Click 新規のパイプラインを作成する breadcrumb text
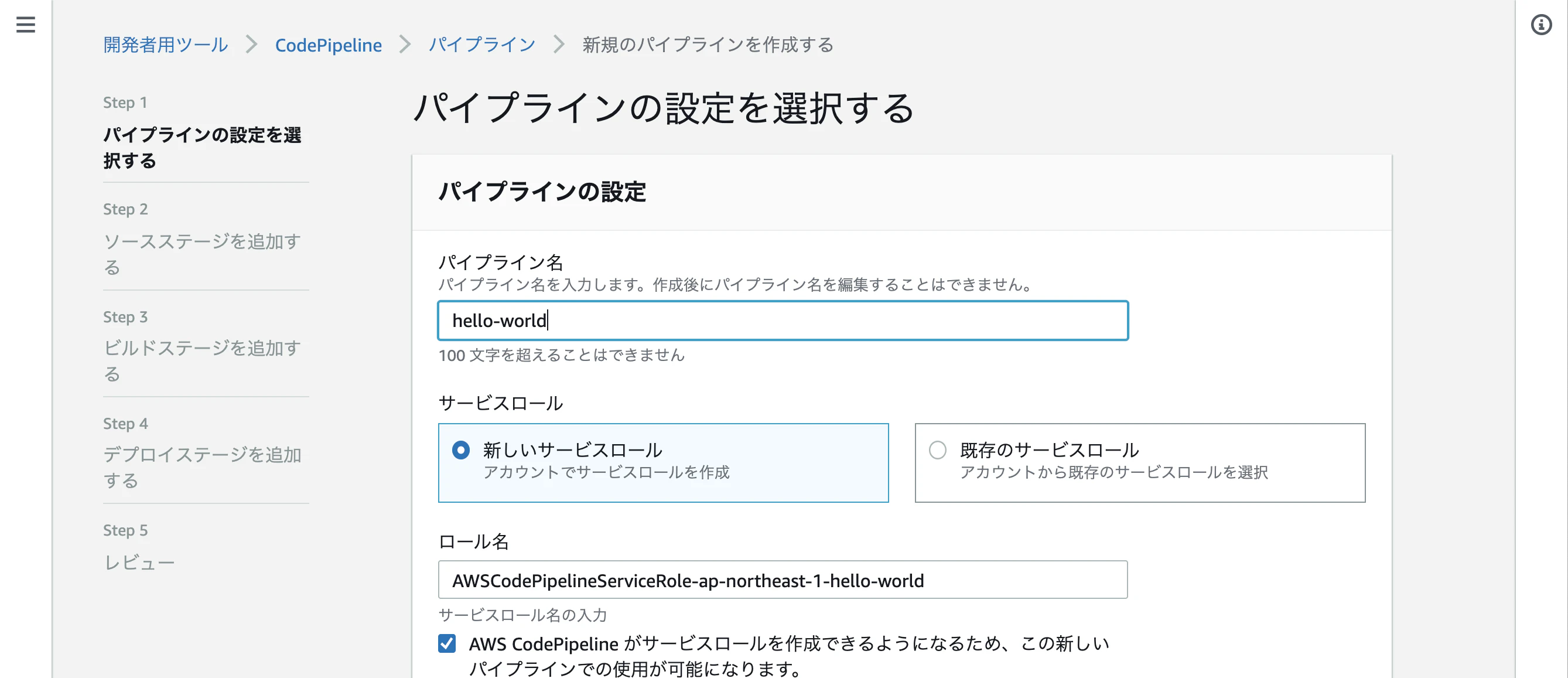The height and width of the screenshot is (678, 1568). (x=708, y=45)
